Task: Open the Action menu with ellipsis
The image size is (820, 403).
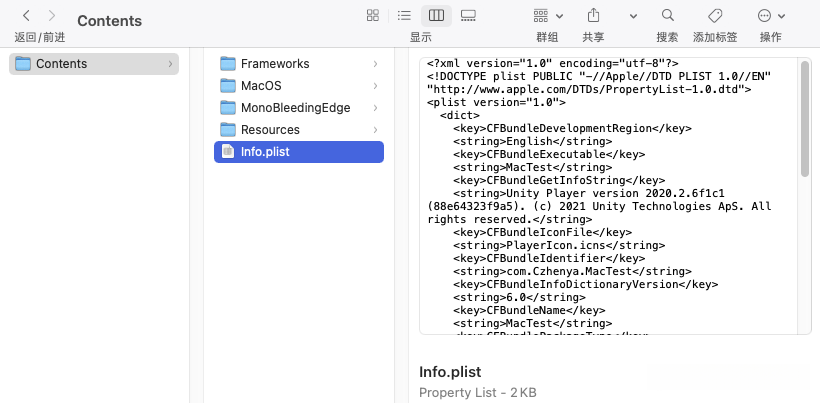Action: point(770,16)
